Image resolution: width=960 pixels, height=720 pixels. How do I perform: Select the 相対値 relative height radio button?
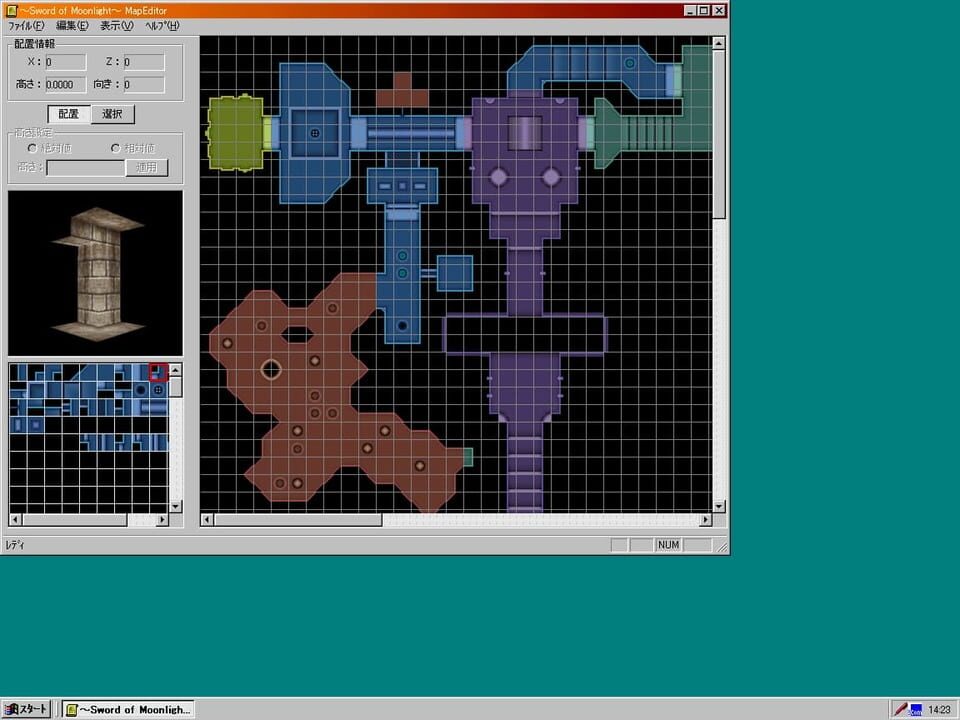click(x=116, y=148)
